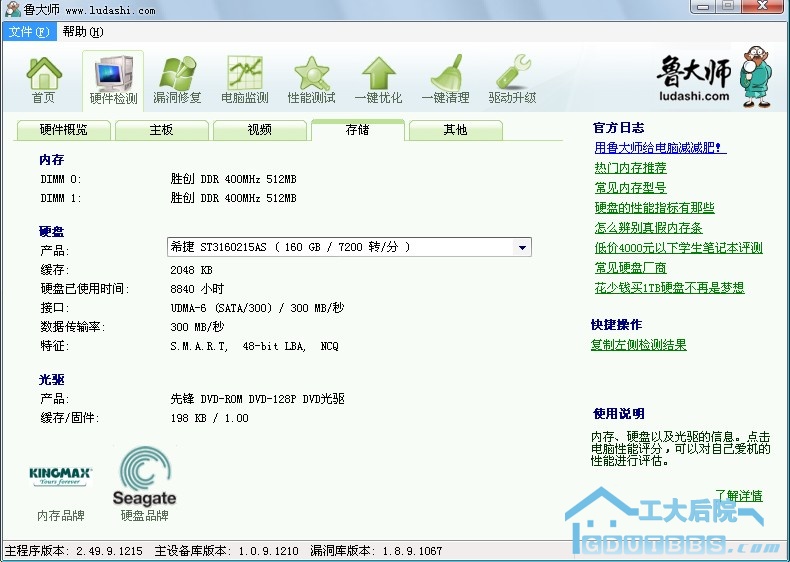
Task: Click the 官方日志 heading
Action: coord(618,128)
